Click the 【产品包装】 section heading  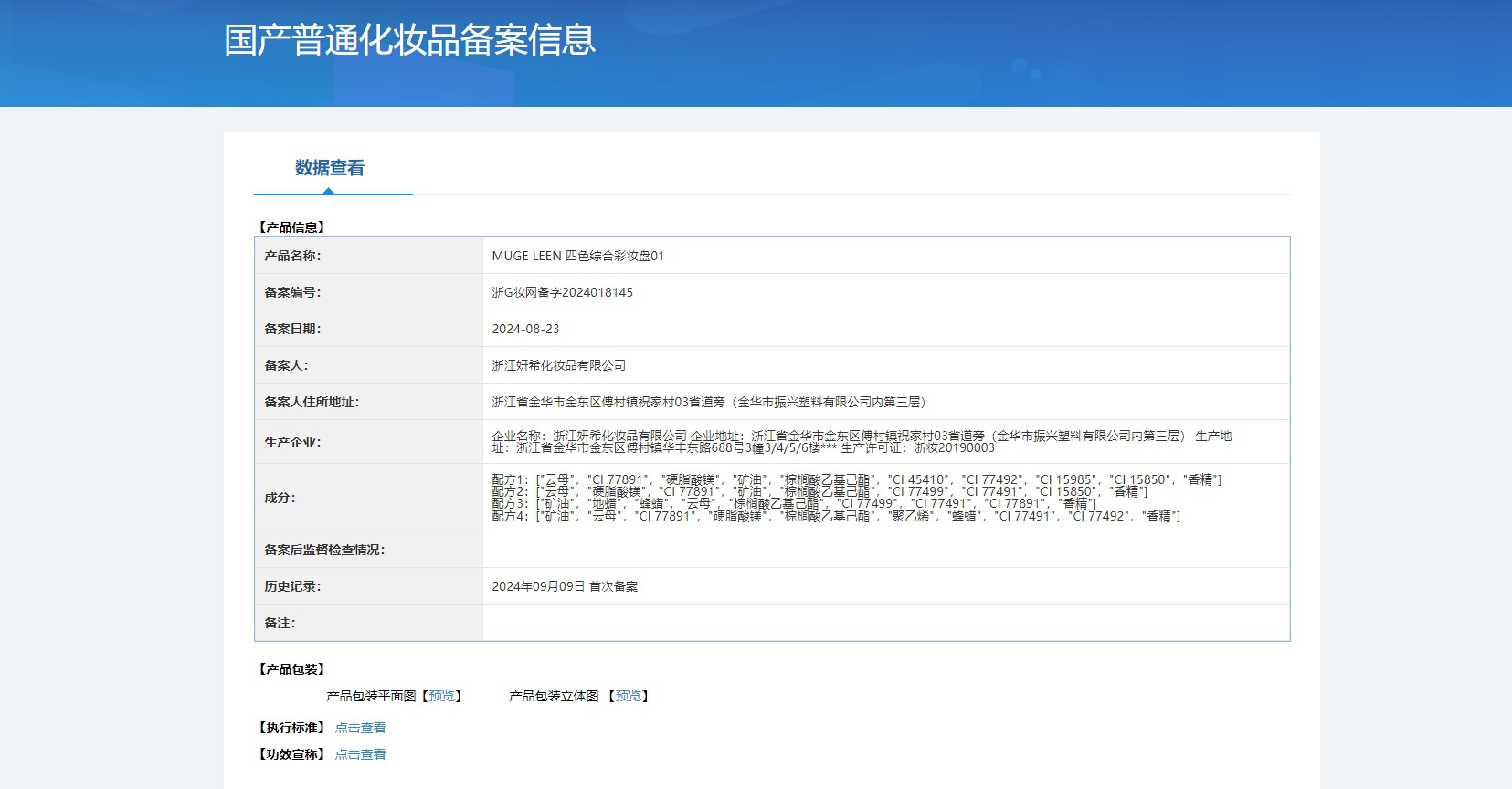pos(291,669)
